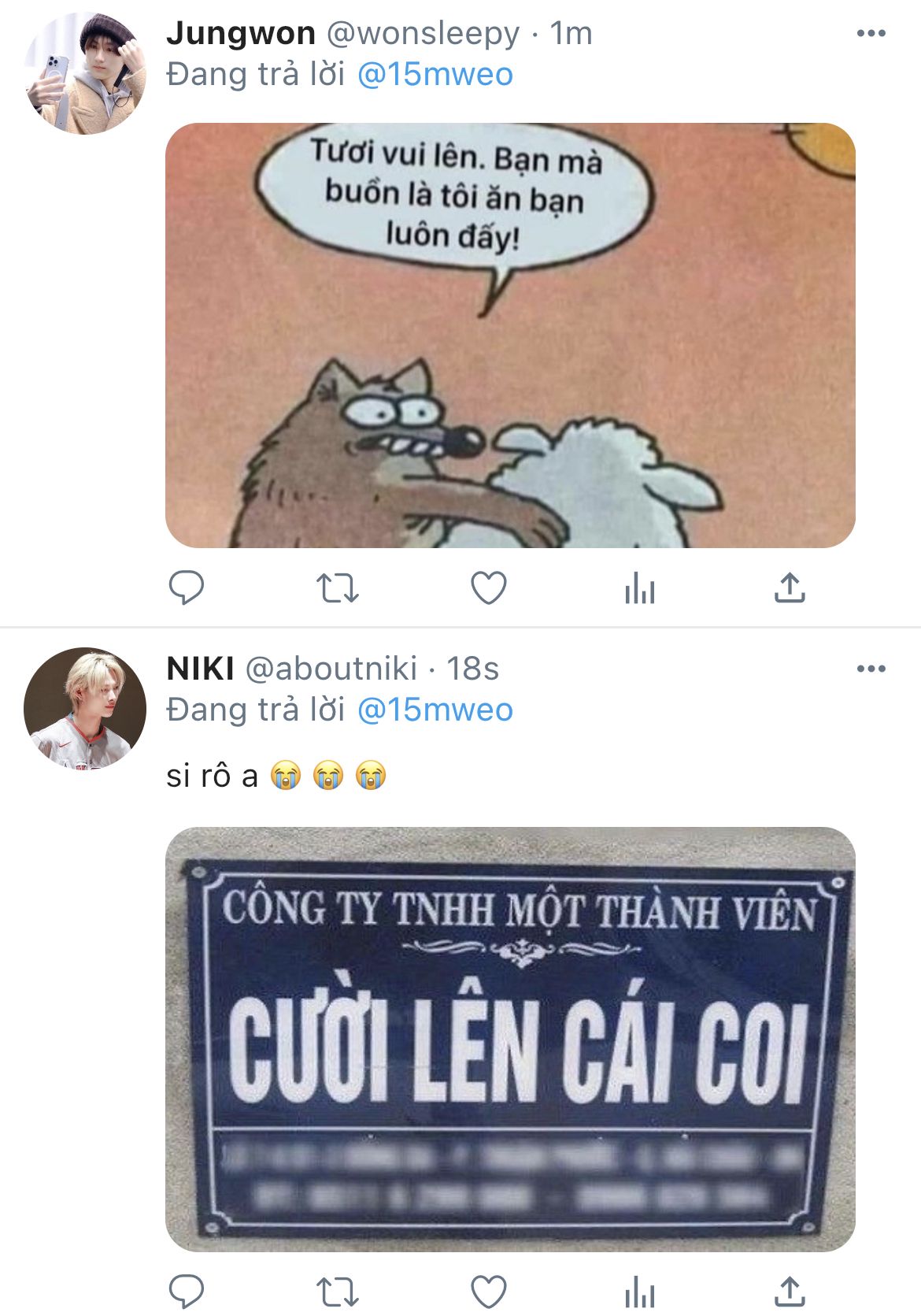
Task: View the wolf and sheep comic image
Action: [510, 335]
